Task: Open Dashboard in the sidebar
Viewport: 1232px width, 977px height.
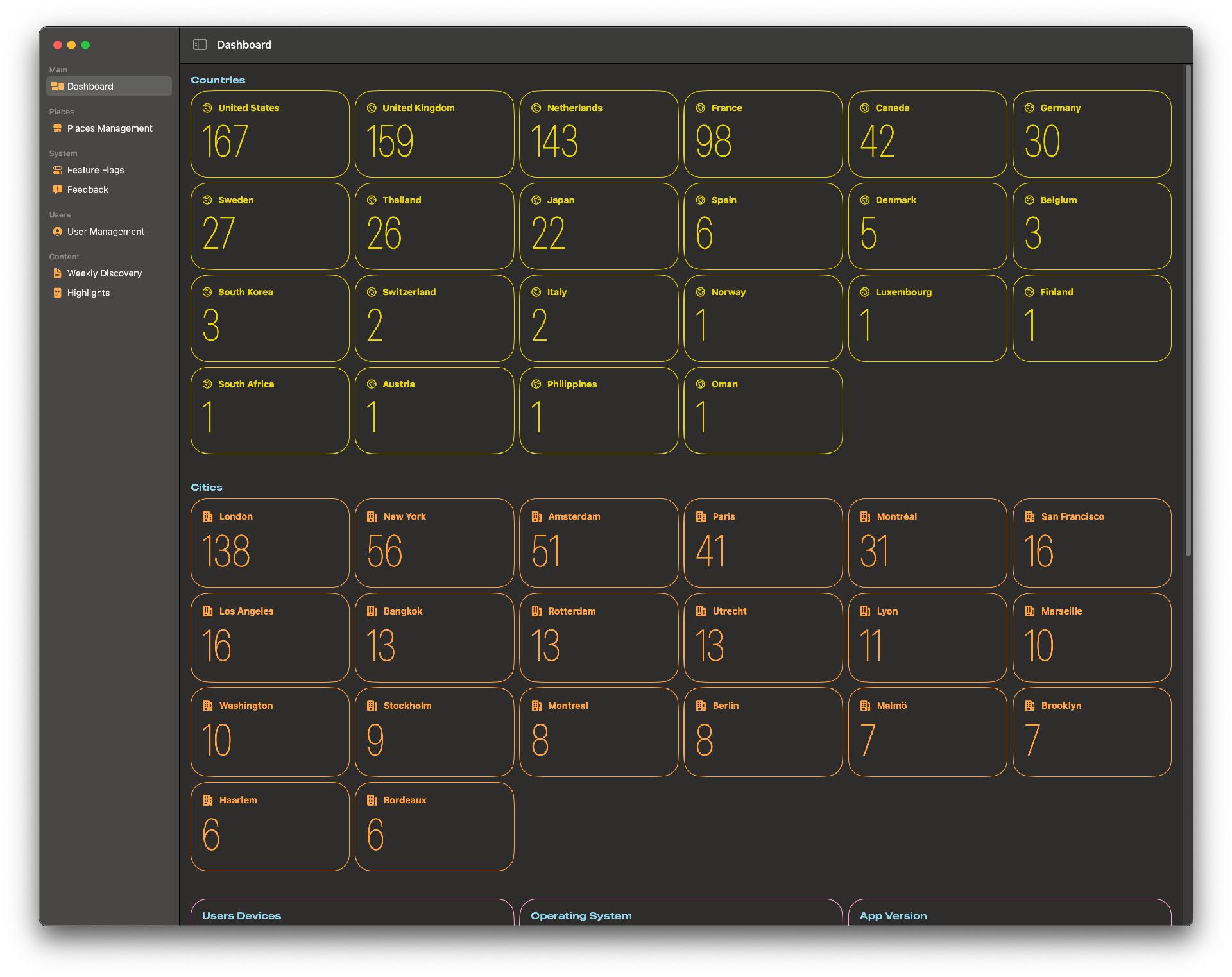Action: [x=109, y=87]
